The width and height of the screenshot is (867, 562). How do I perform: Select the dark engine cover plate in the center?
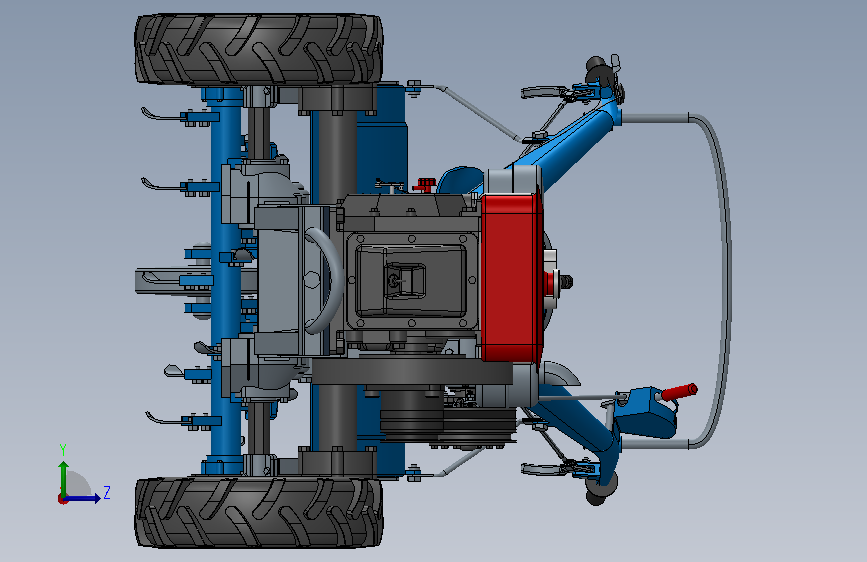pyautogui.click(x=411, y=281)
